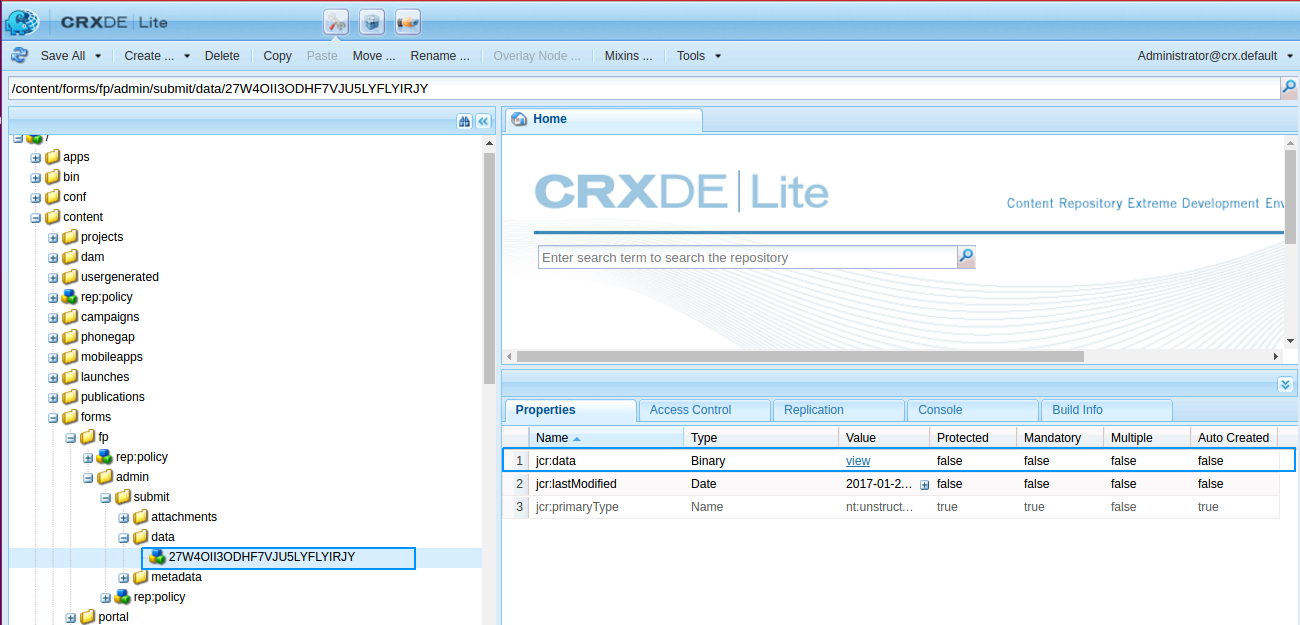This screenshot has height=625, width=1300.
Task: Open the Package Share hand icon in header
Action: pos(408,21)
